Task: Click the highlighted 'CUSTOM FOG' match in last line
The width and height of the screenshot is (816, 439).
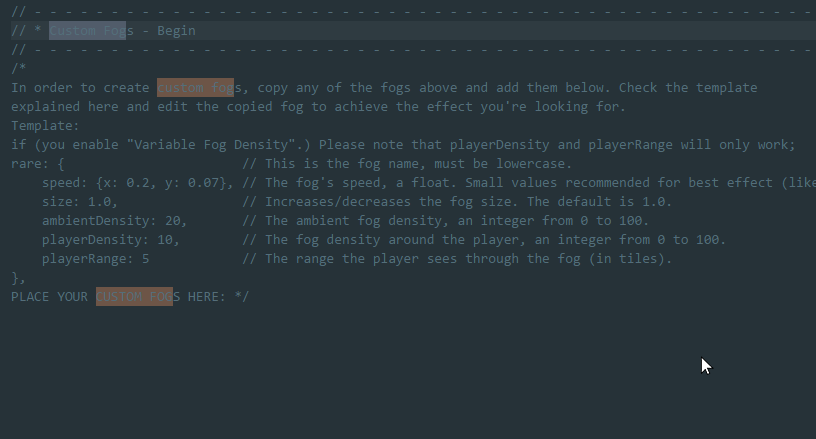Action: pyautogui.click(x=134, y=296)
